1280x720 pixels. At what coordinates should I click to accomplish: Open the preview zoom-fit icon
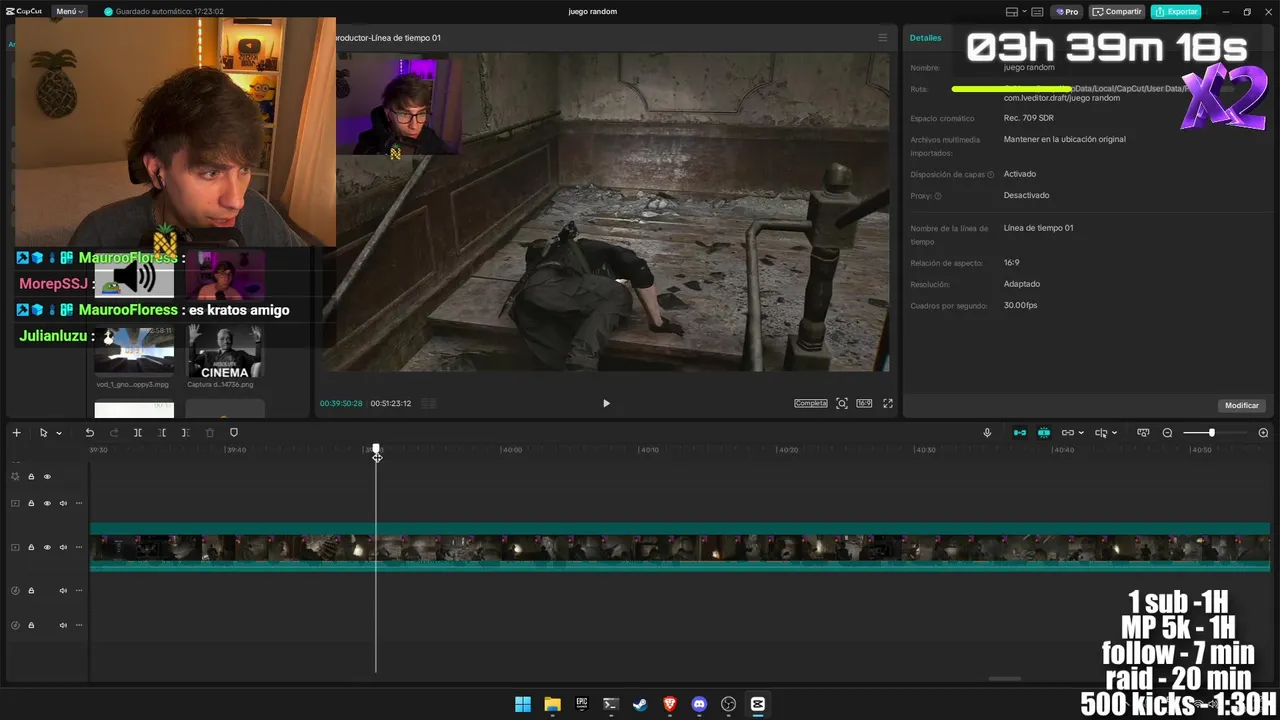tap(842, 404)
